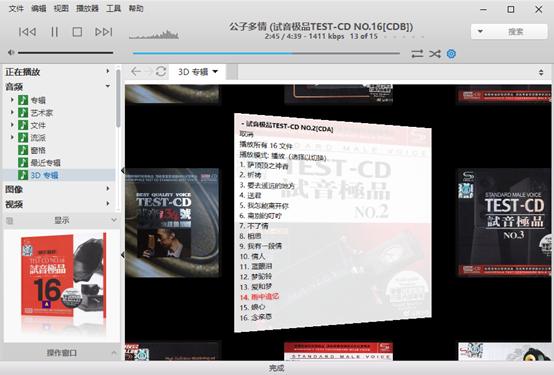Expand the 流派 tree node
Viewport: 554px width, 375px height.
(x=12, y=137)
